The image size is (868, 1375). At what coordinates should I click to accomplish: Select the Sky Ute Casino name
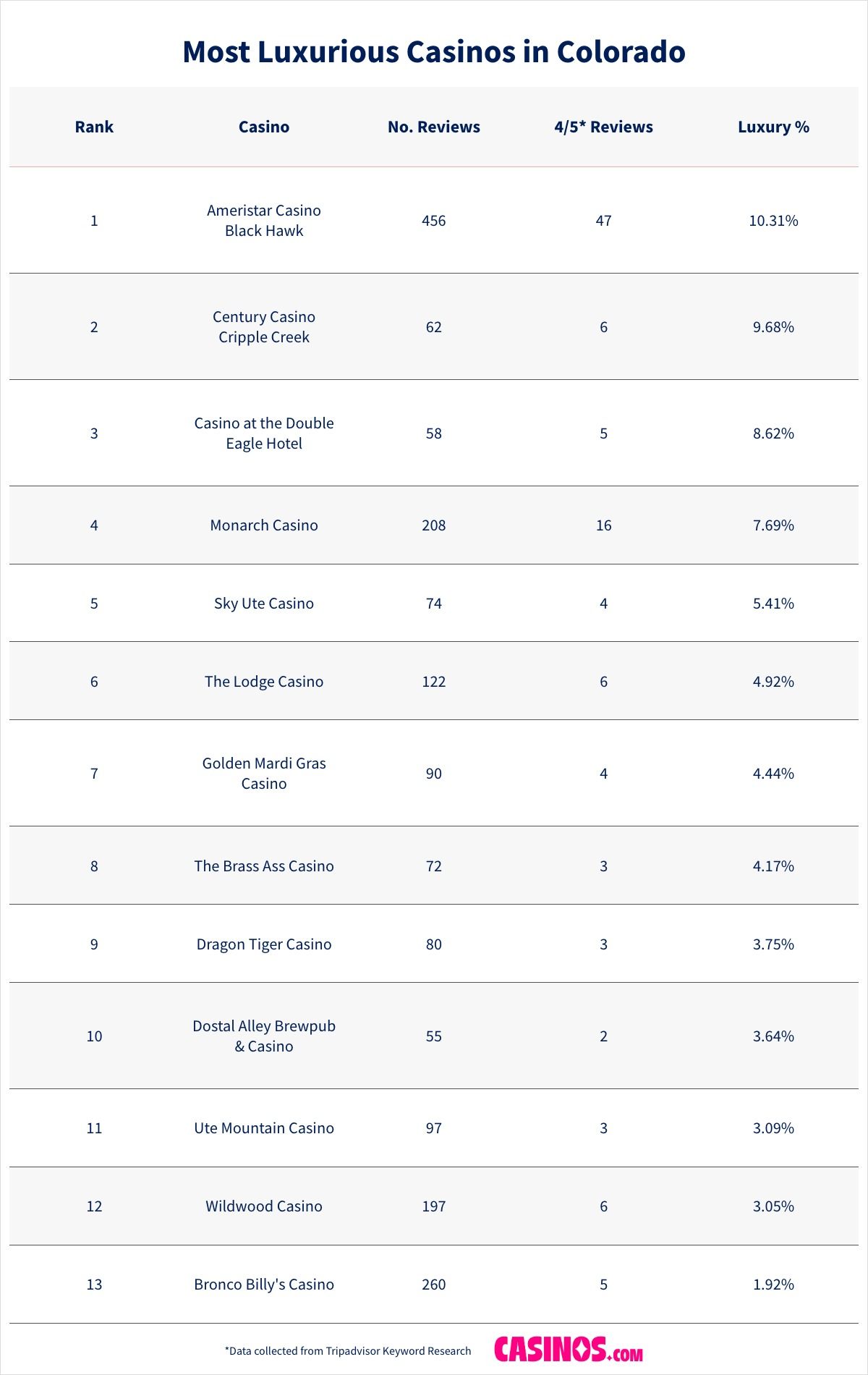264,603
